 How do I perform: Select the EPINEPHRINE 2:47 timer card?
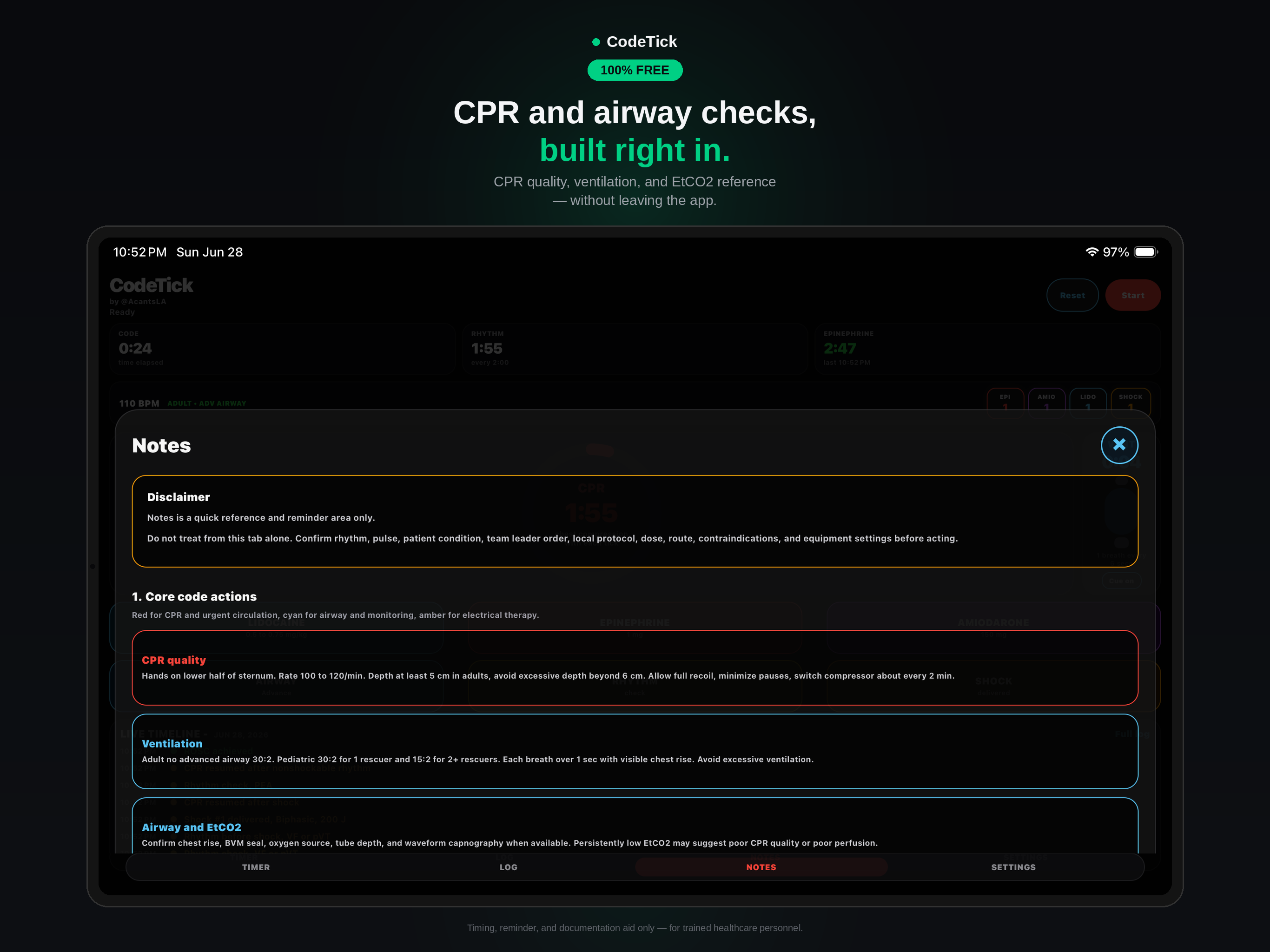point(987,349)
